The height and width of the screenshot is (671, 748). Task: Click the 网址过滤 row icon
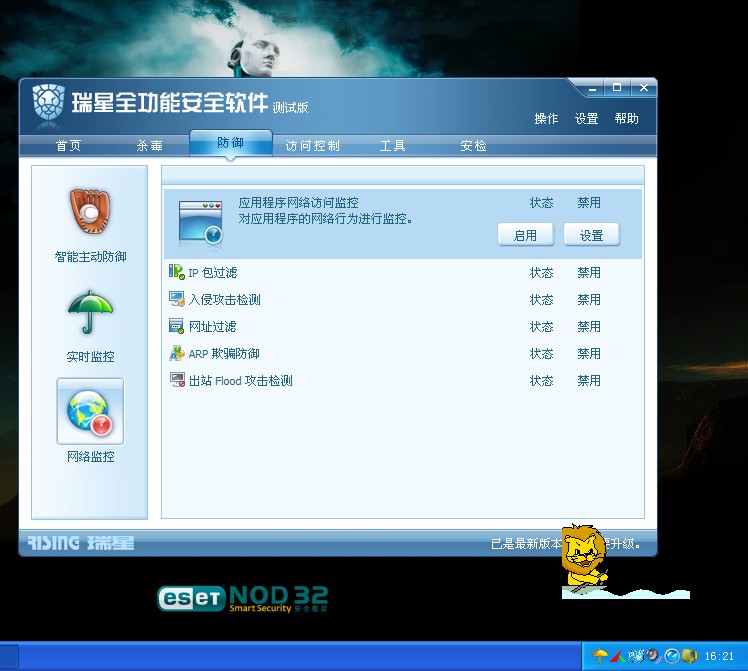pos(177,327)
